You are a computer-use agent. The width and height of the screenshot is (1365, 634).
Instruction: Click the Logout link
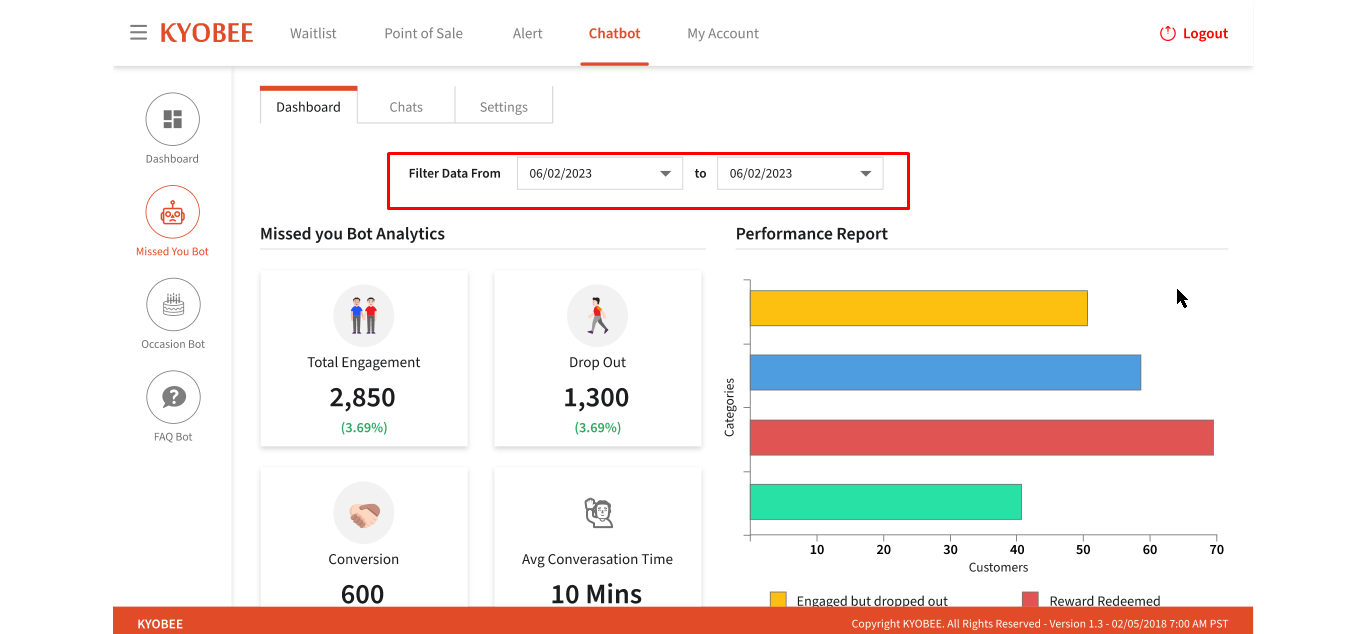tap(1194, 33)
